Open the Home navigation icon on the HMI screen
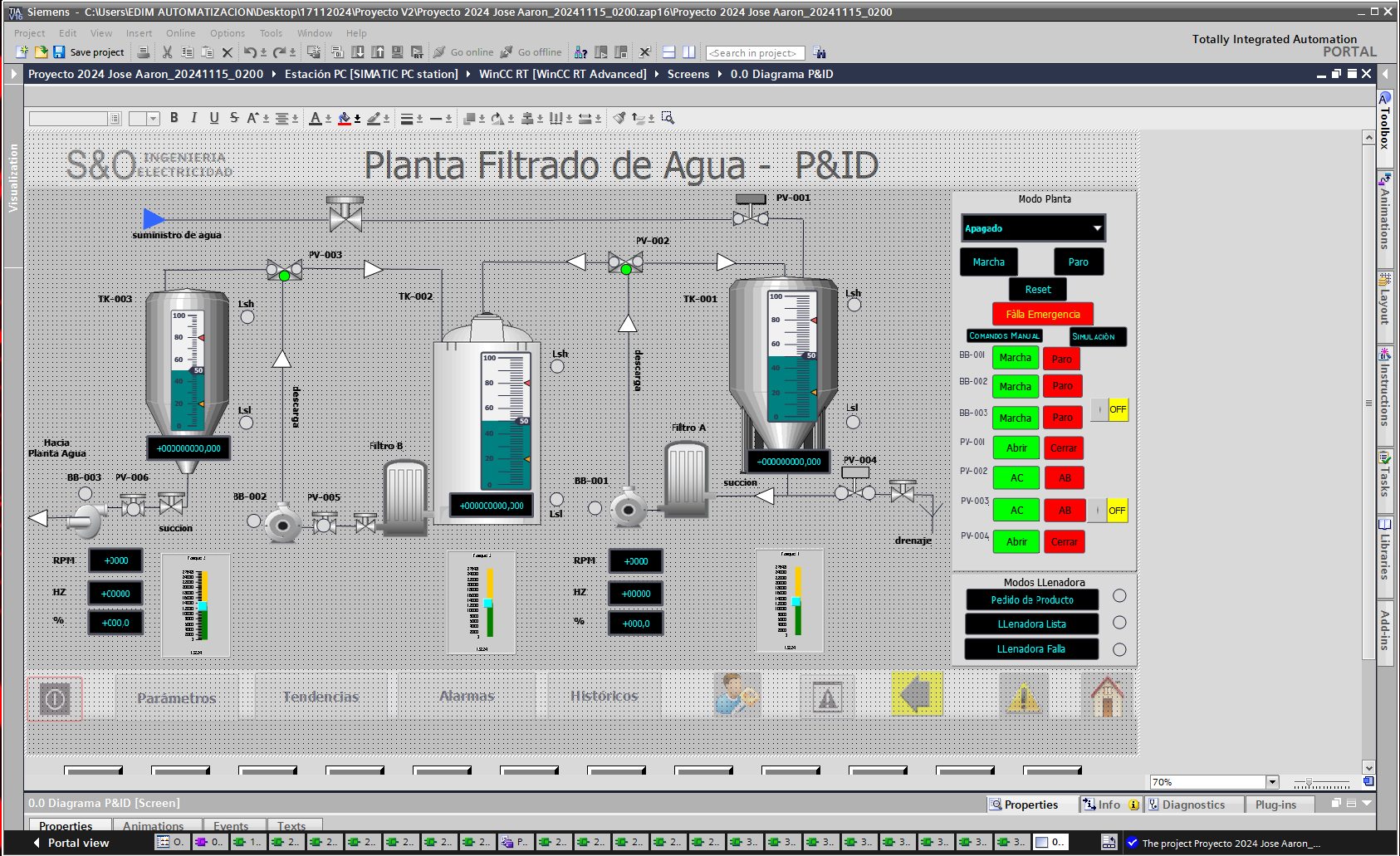 point(1107,696)
